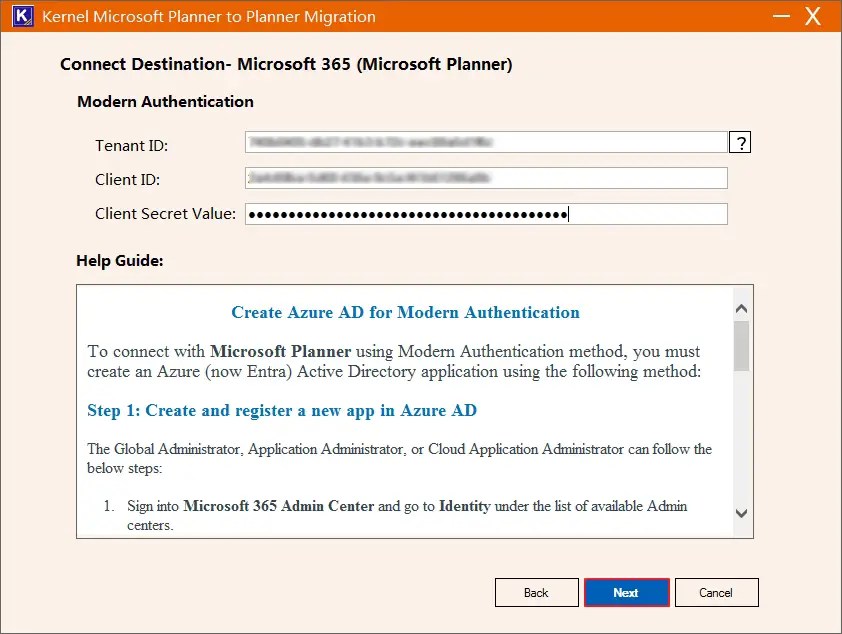842x634 pixels.
Task: Click 'Sign into Microsoft 365 Admin Center' step
Action: (407, 515)
